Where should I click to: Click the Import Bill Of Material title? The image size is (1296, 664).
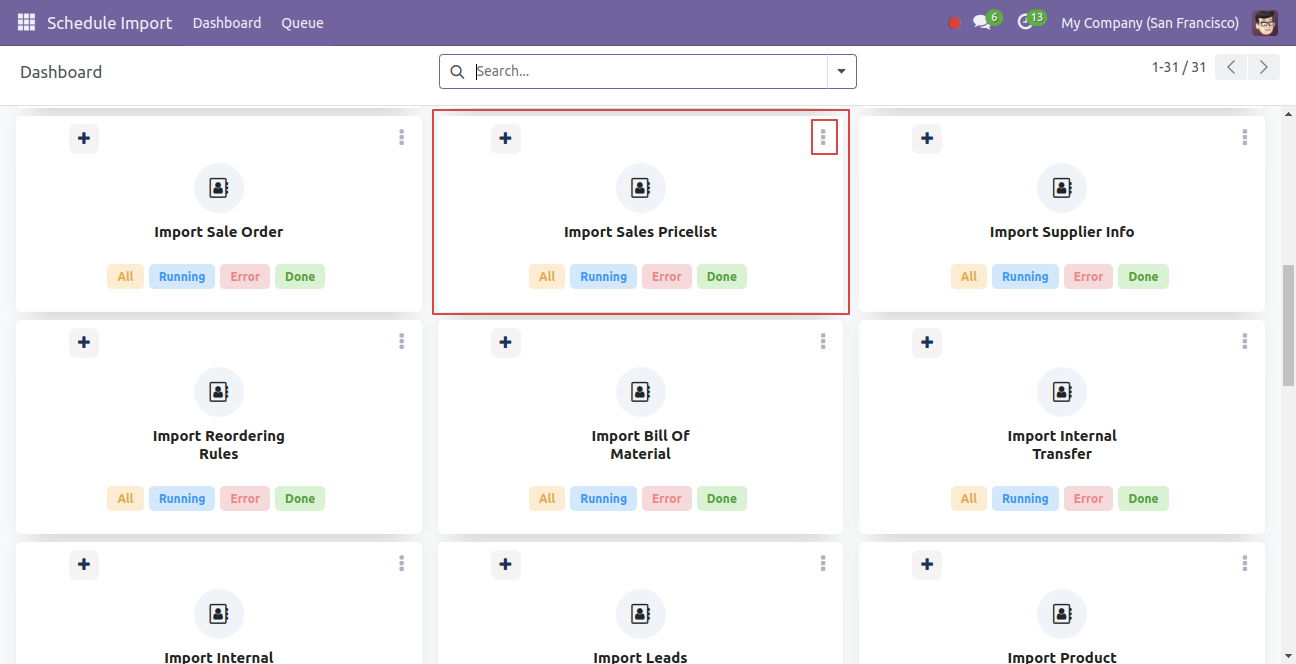(641, 445)
